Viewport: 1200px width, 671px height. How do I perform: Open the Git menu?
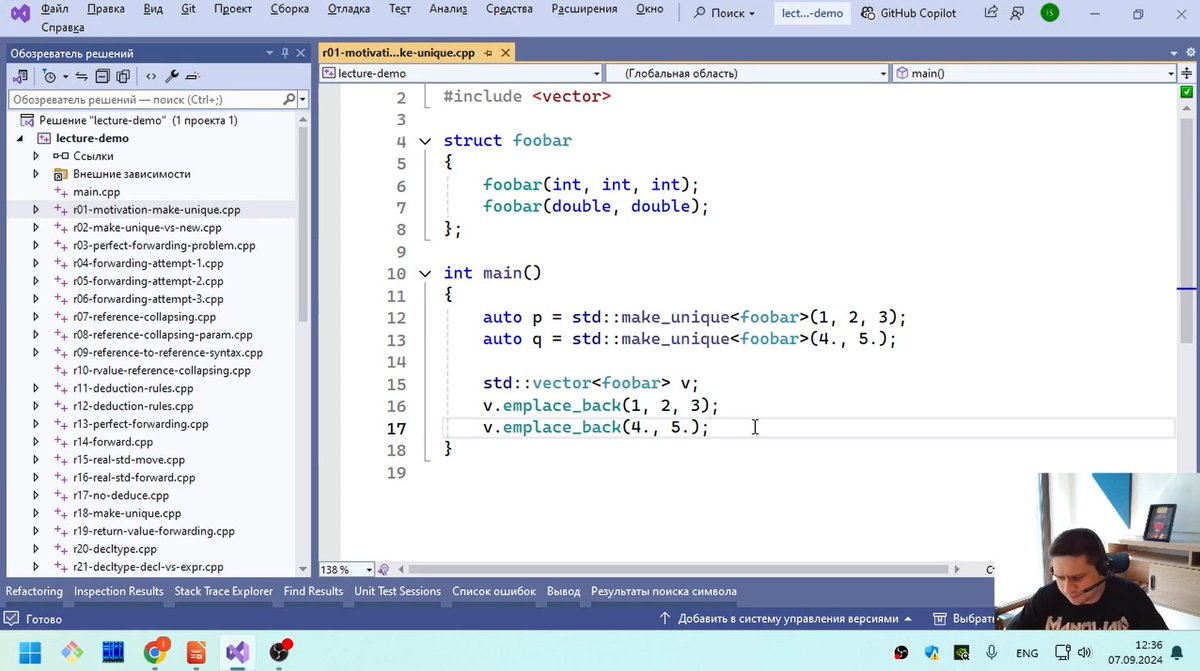189,9
